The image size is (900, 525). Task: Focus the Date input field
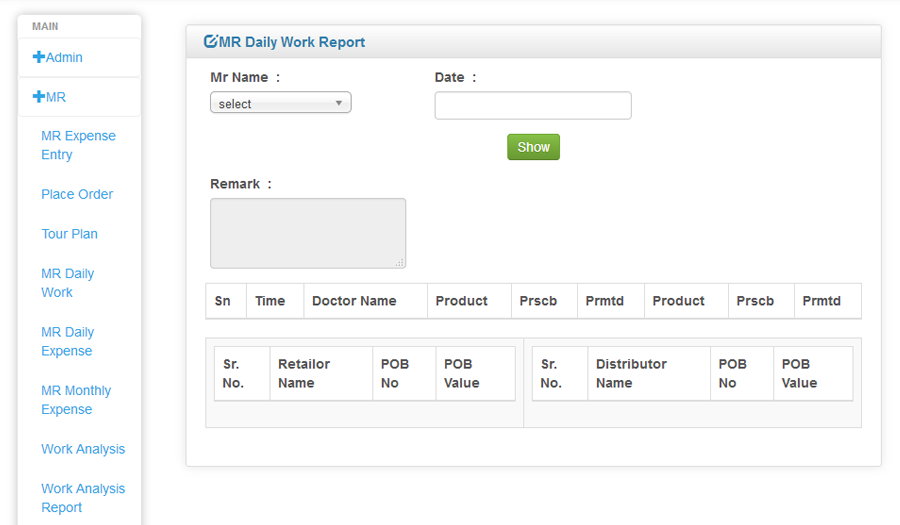click(533, 106)
